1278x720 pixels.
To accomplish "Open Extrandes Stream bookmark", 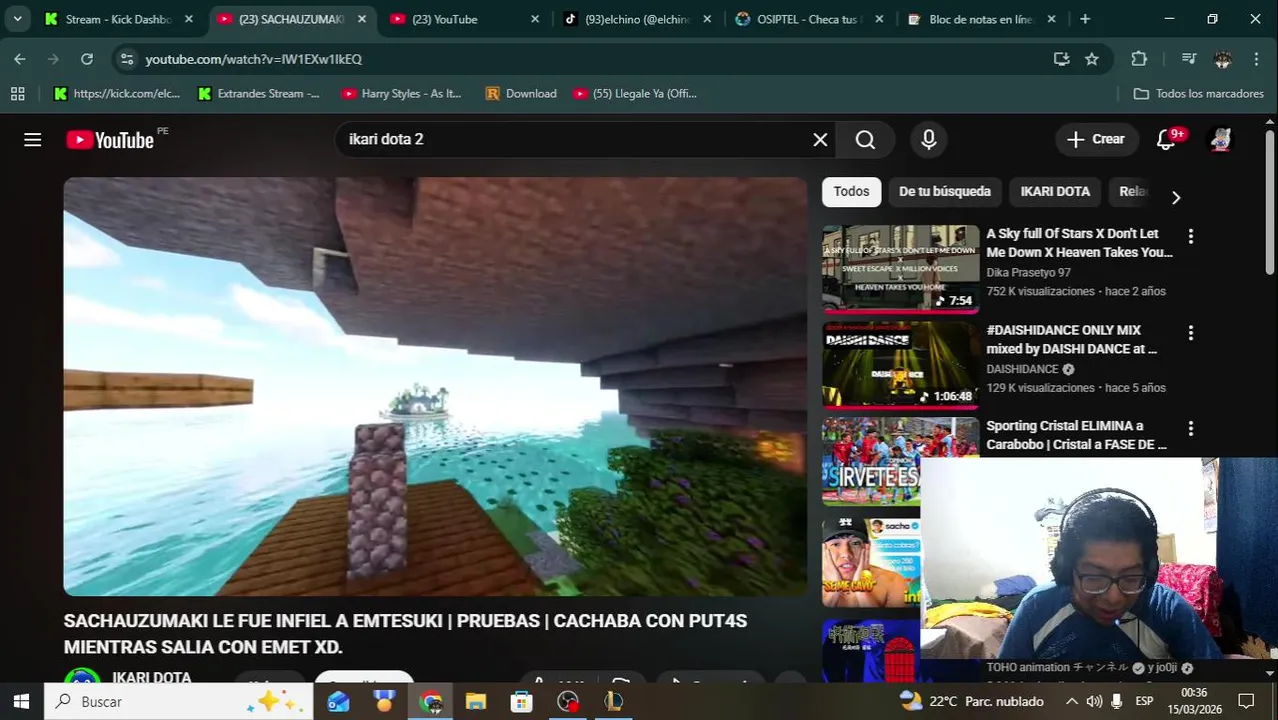I will (x=259, y=93).
